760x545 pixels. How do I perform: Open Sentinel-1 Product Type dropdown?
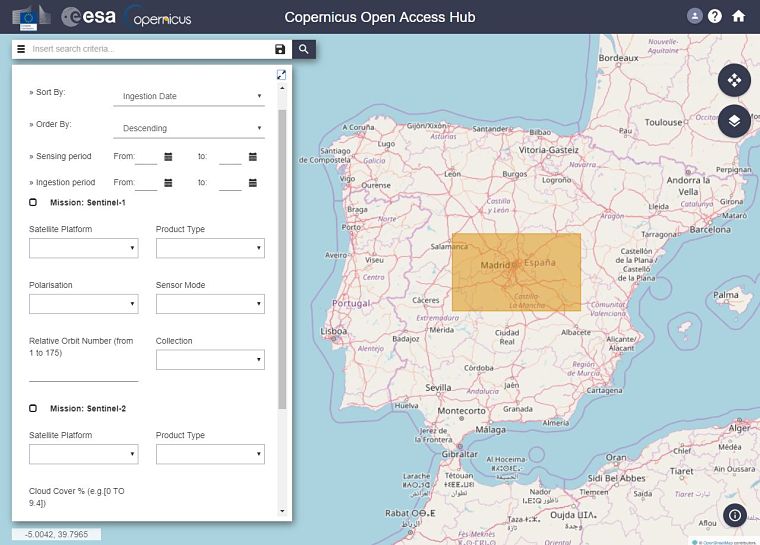click(x=210, y=248)
